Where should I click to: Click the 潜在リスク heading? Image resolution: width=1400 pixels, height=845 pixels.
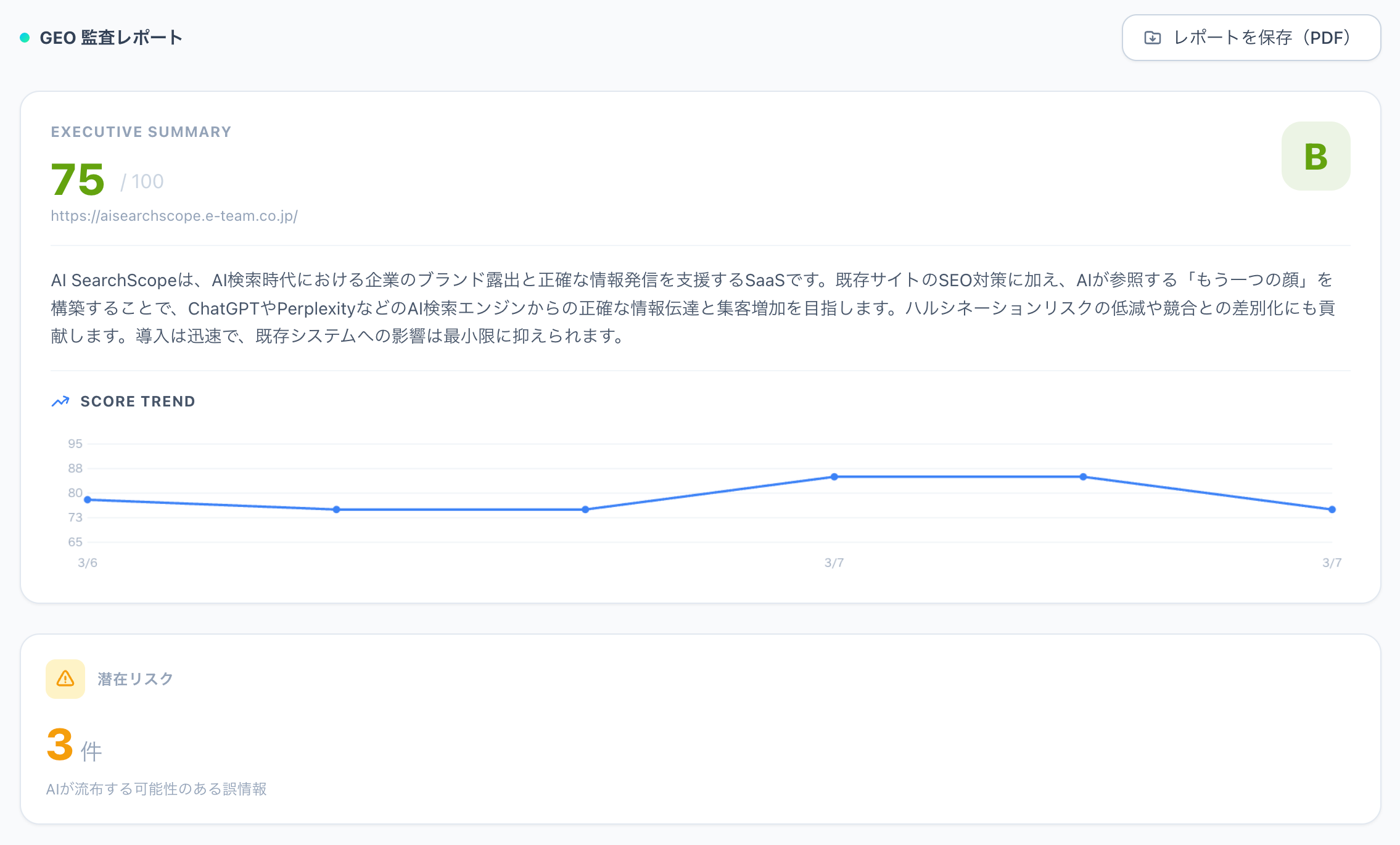[135, 679]
